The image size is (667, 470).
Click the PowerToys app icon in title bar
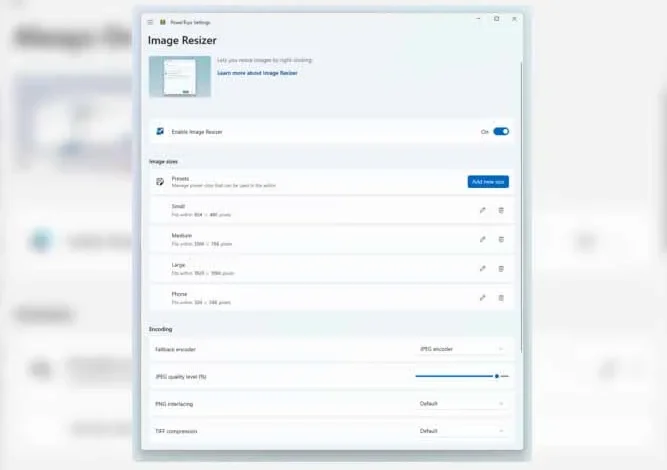(x=162, y=22)
